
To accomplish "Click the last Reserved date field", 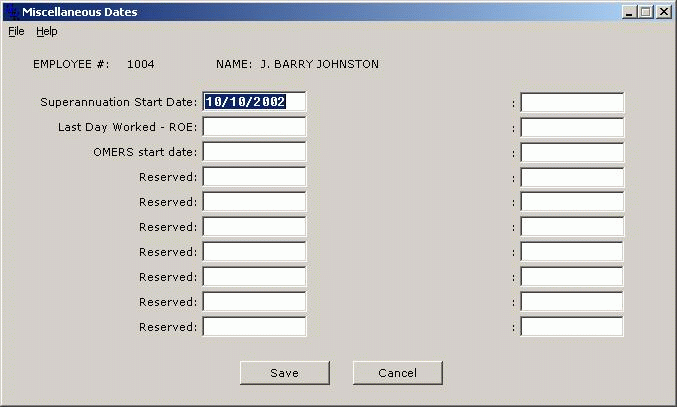I will (x=254, y=327).
